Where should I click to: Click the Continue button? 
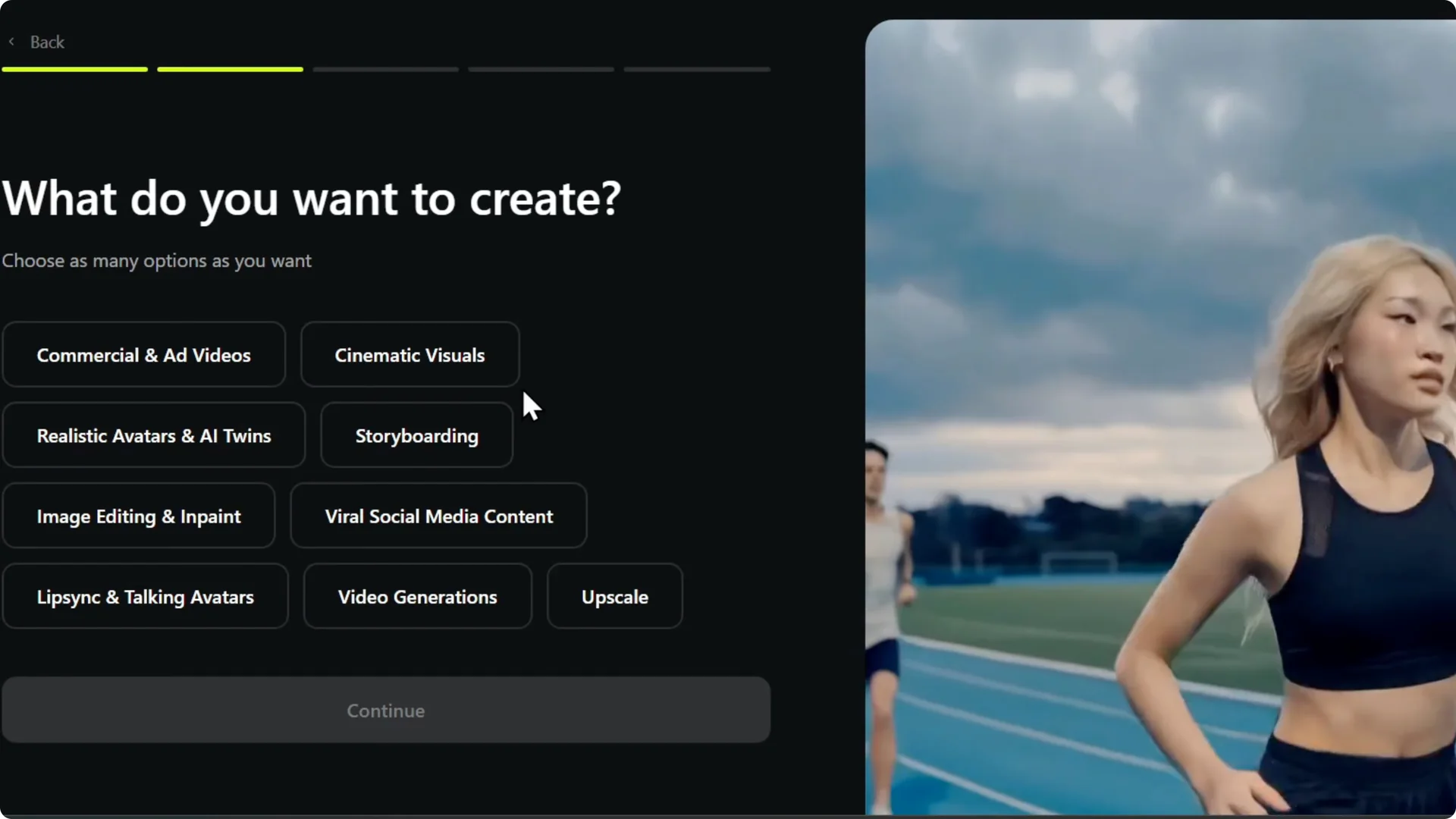(x=386, y=711)
